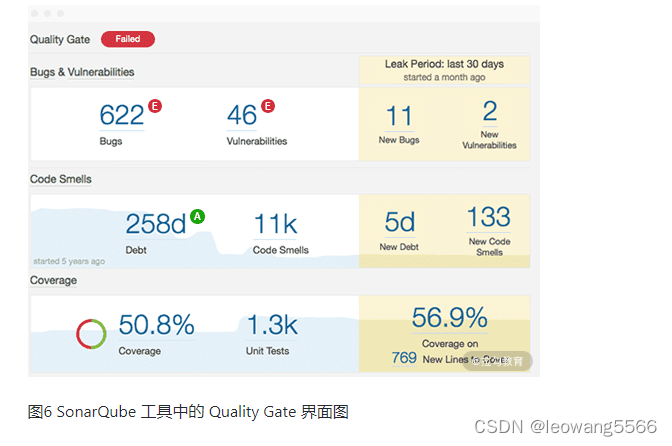Click the 'started a month ago' text

click(444, 77)
